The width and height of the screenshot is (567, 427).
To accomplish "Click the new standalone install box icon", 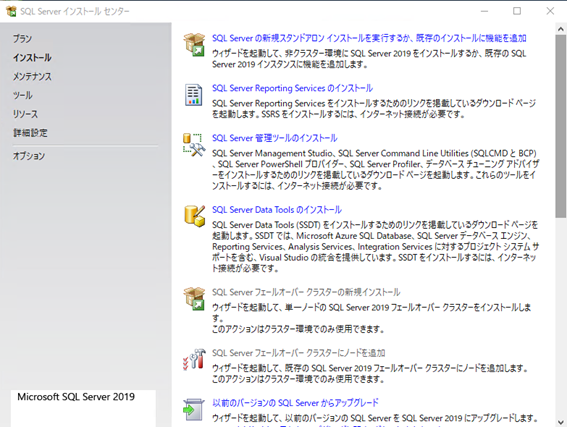I will pos(194,44).
